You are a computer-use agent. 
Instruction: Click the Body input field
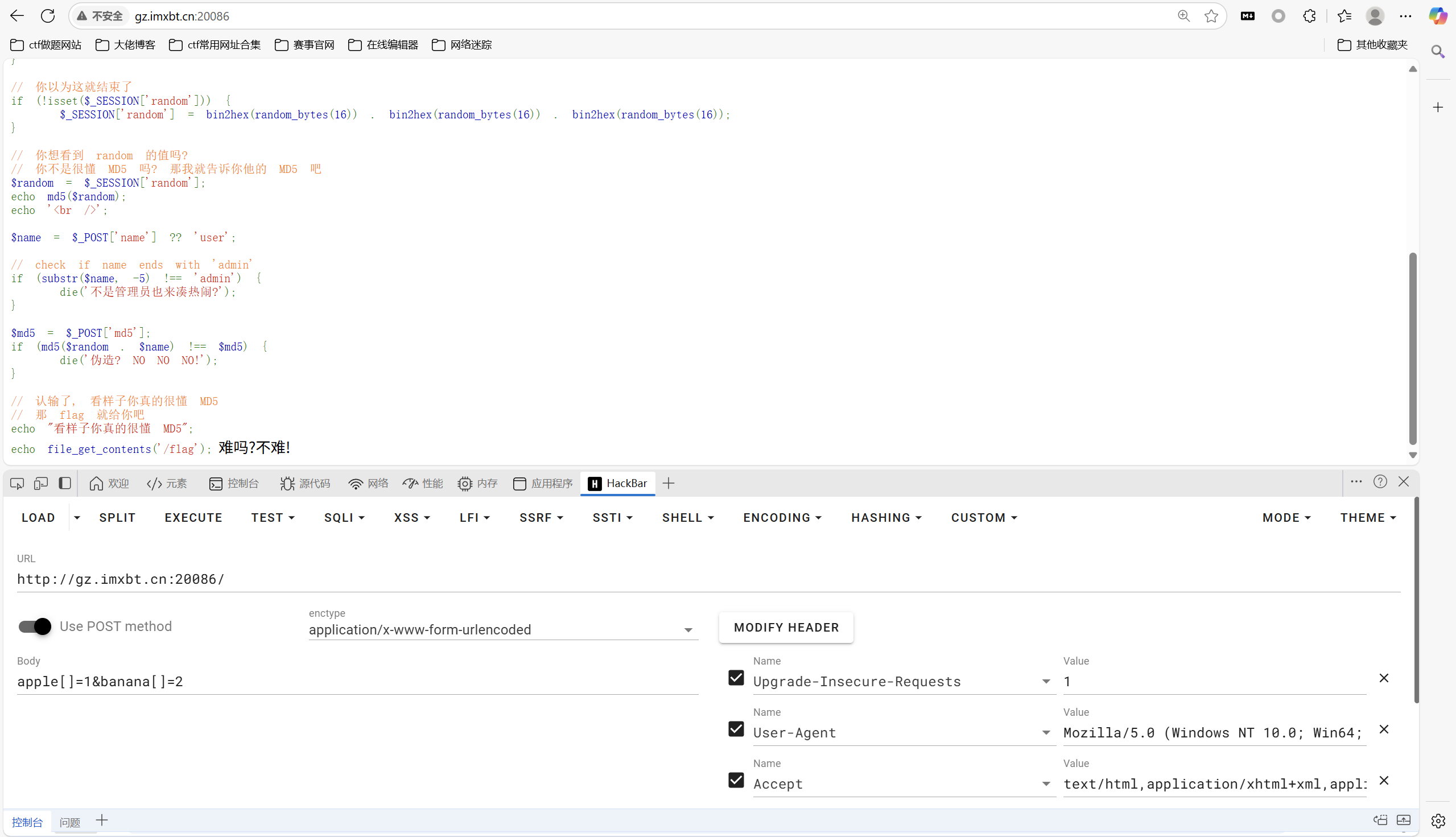tap(357, 682)
